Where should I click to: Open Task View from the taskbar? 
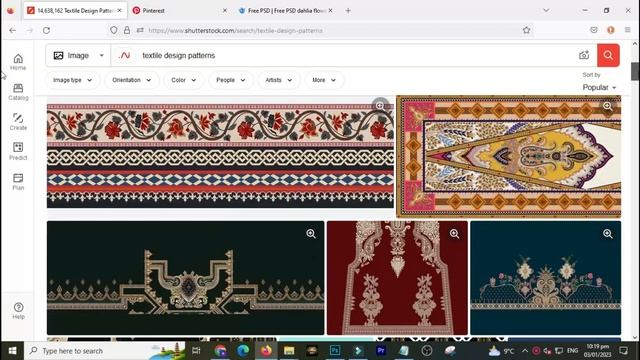click(x=196, y=351)
